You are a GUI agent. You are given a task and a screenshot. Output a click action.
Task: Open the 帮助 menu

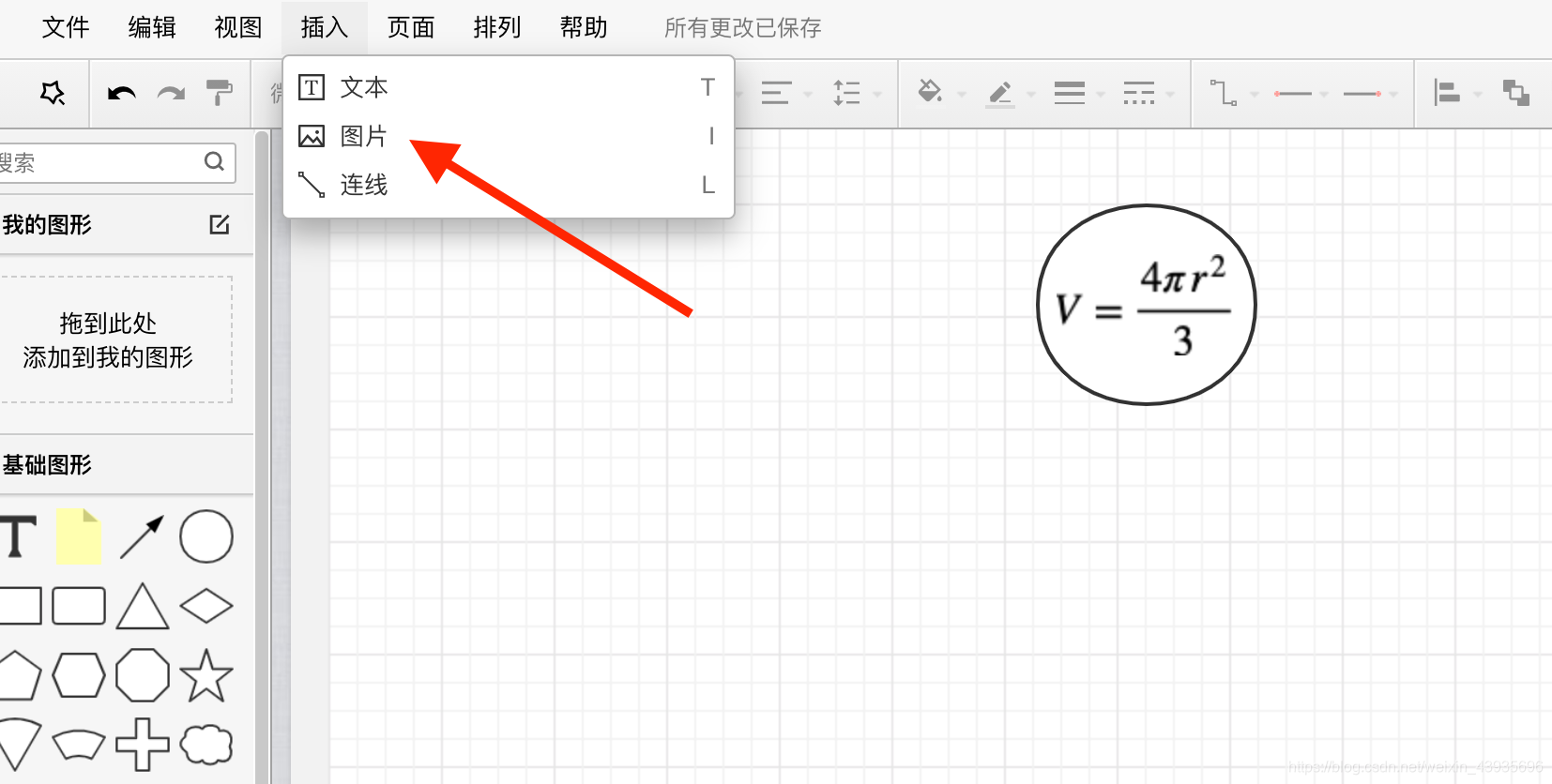[584, 28]
